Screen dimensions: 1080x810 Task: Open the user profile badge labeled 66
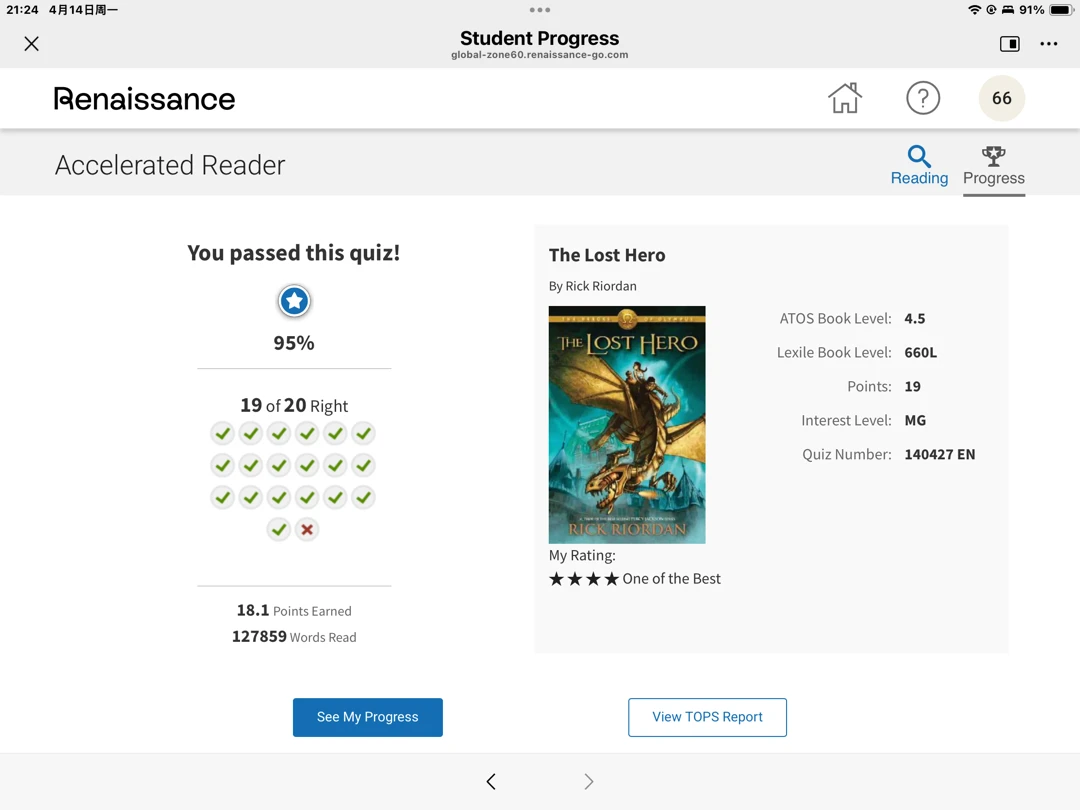point(1001,98)
